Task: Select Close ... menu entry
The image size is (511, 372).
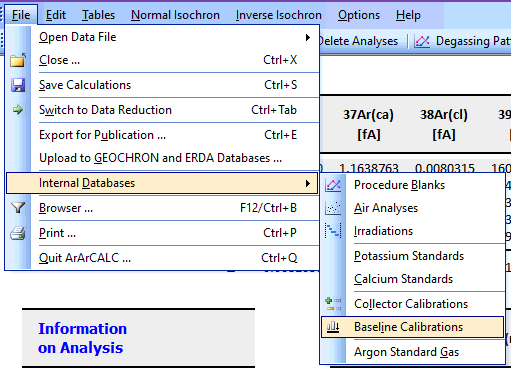Action: [x=162, y=60]
